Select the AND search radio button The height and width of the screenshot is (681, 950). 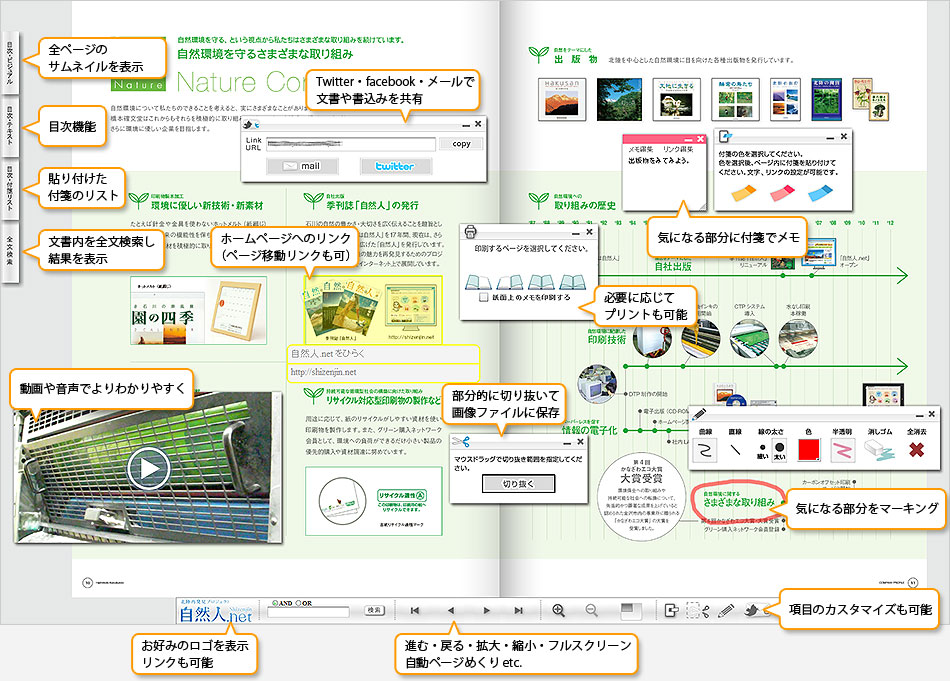pos(275,603)
